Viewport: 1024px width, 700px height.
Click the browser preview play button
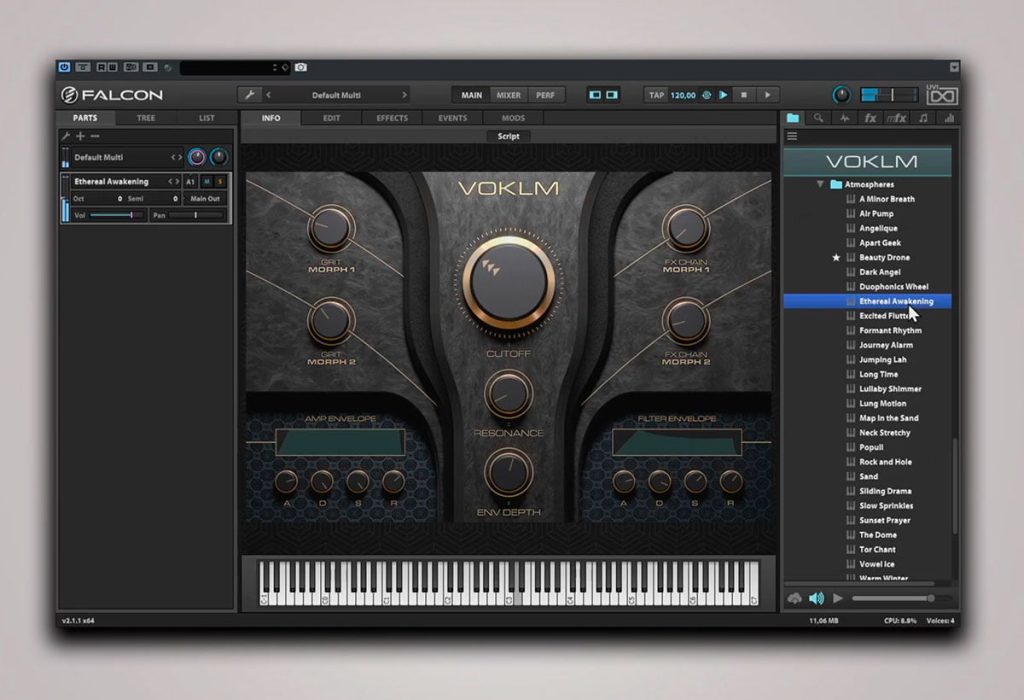[838, 598]
